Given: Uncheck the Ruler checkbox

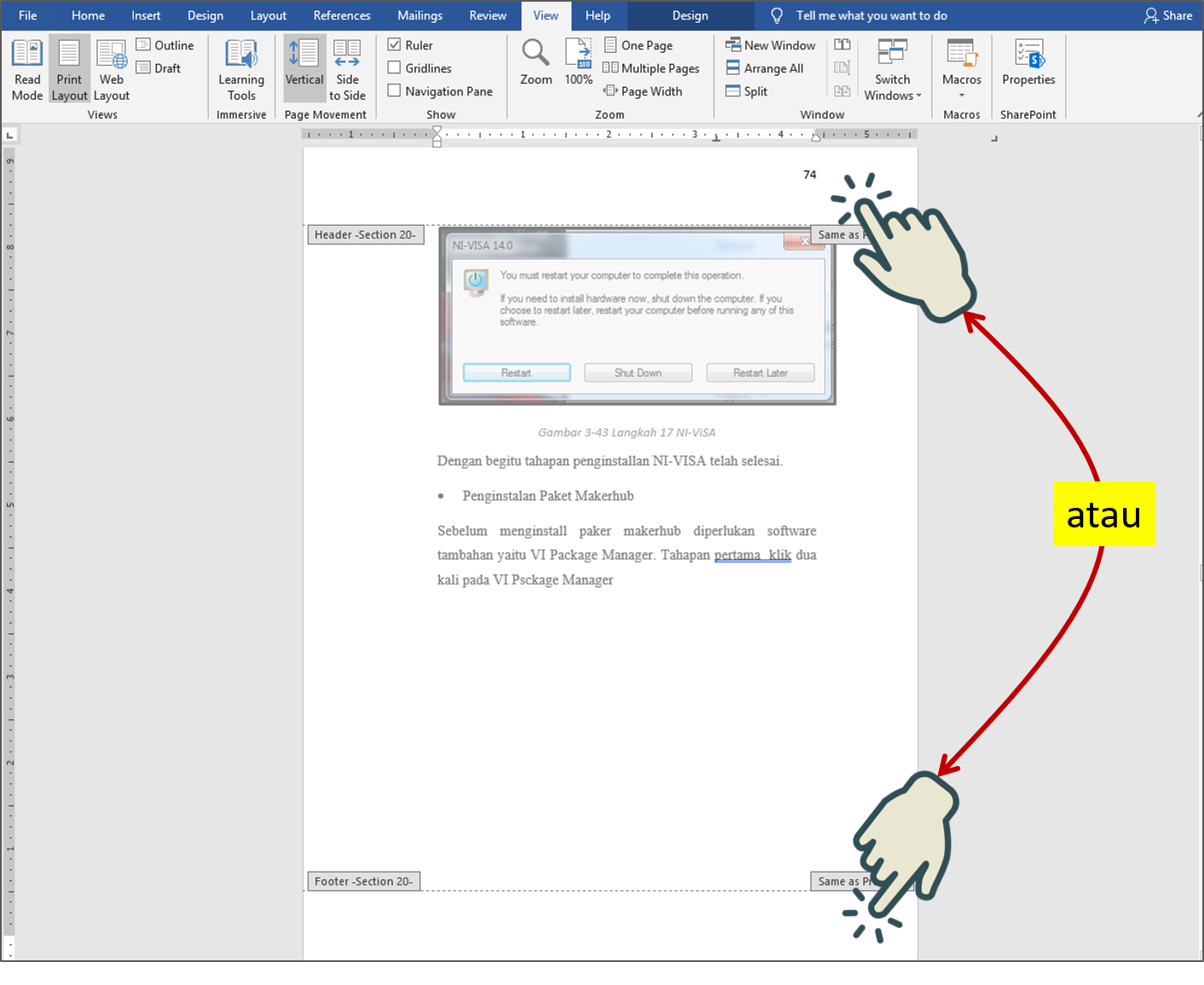Looking at the screenshot, I should click(395, 44).
